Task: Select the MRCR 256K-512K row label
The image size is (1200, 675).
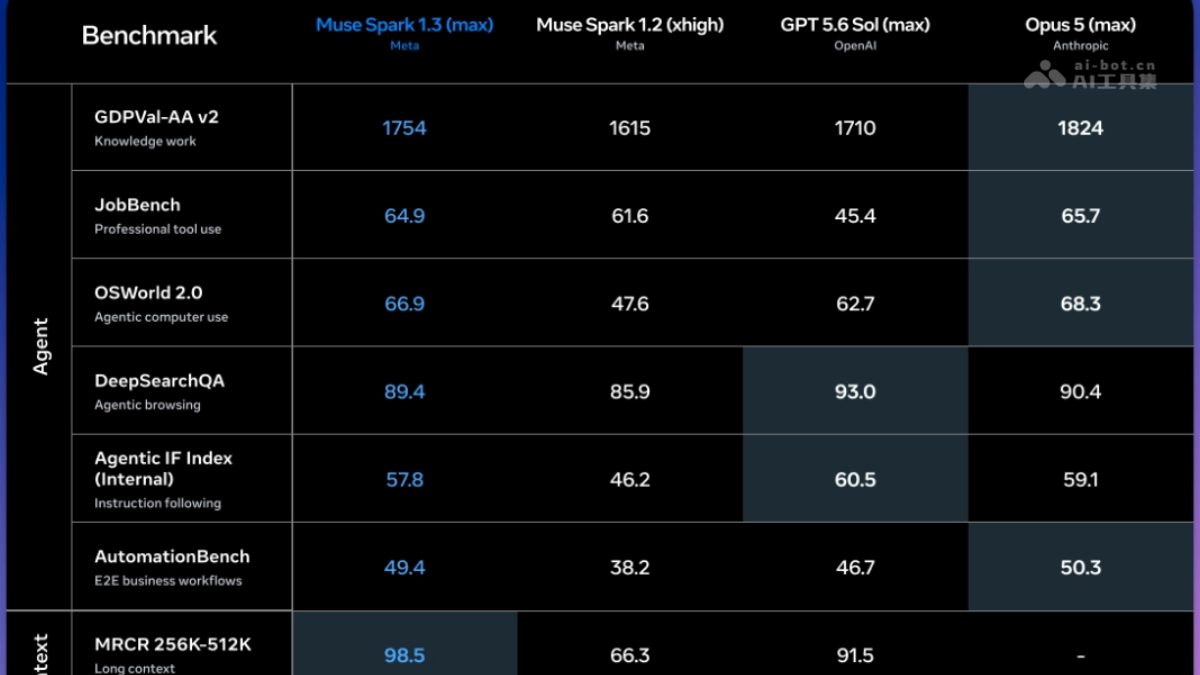Action: coord(172,654)
